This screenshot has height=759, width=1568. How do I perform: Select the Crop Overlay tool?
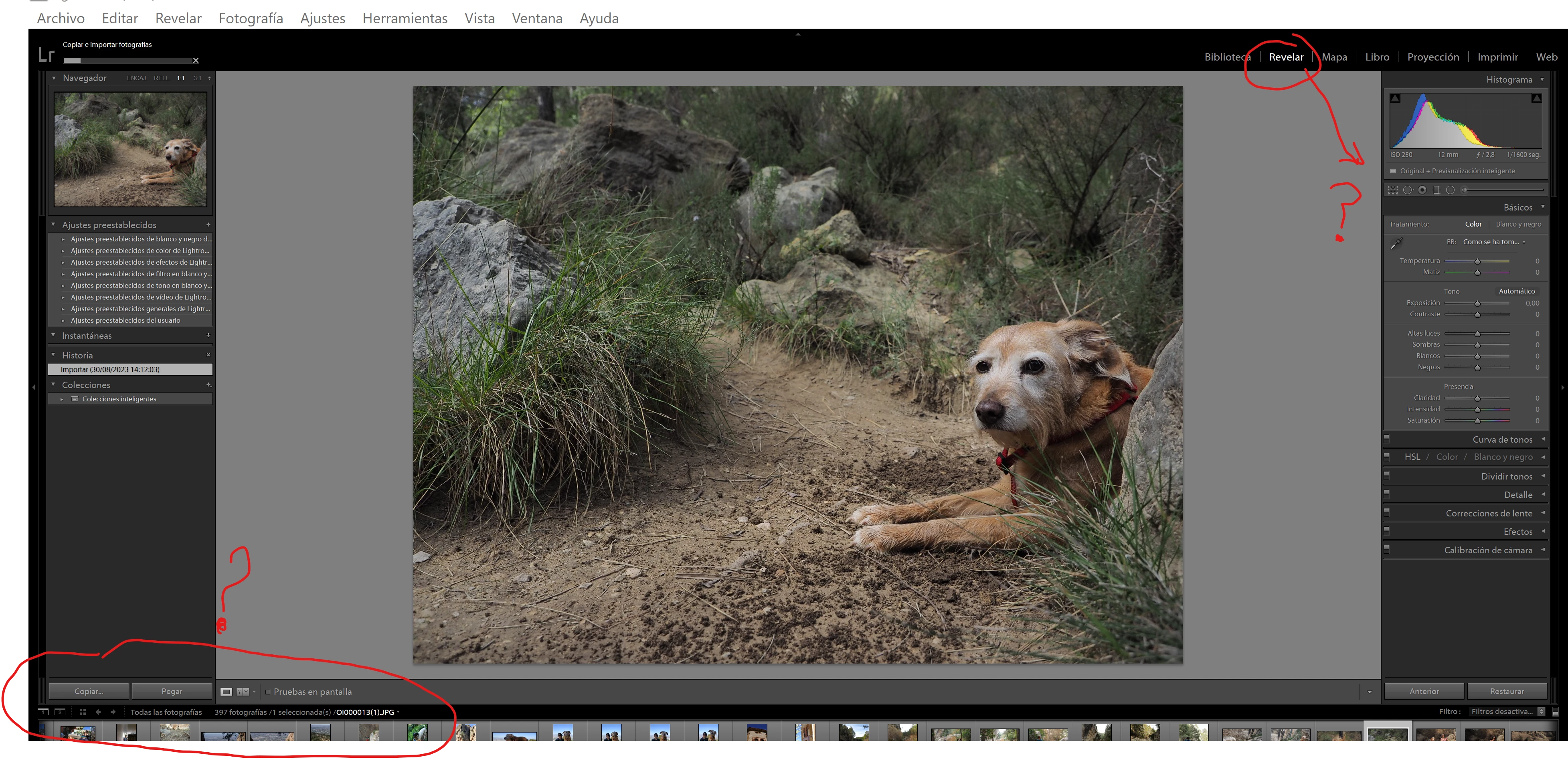[x=1393, y=190]
